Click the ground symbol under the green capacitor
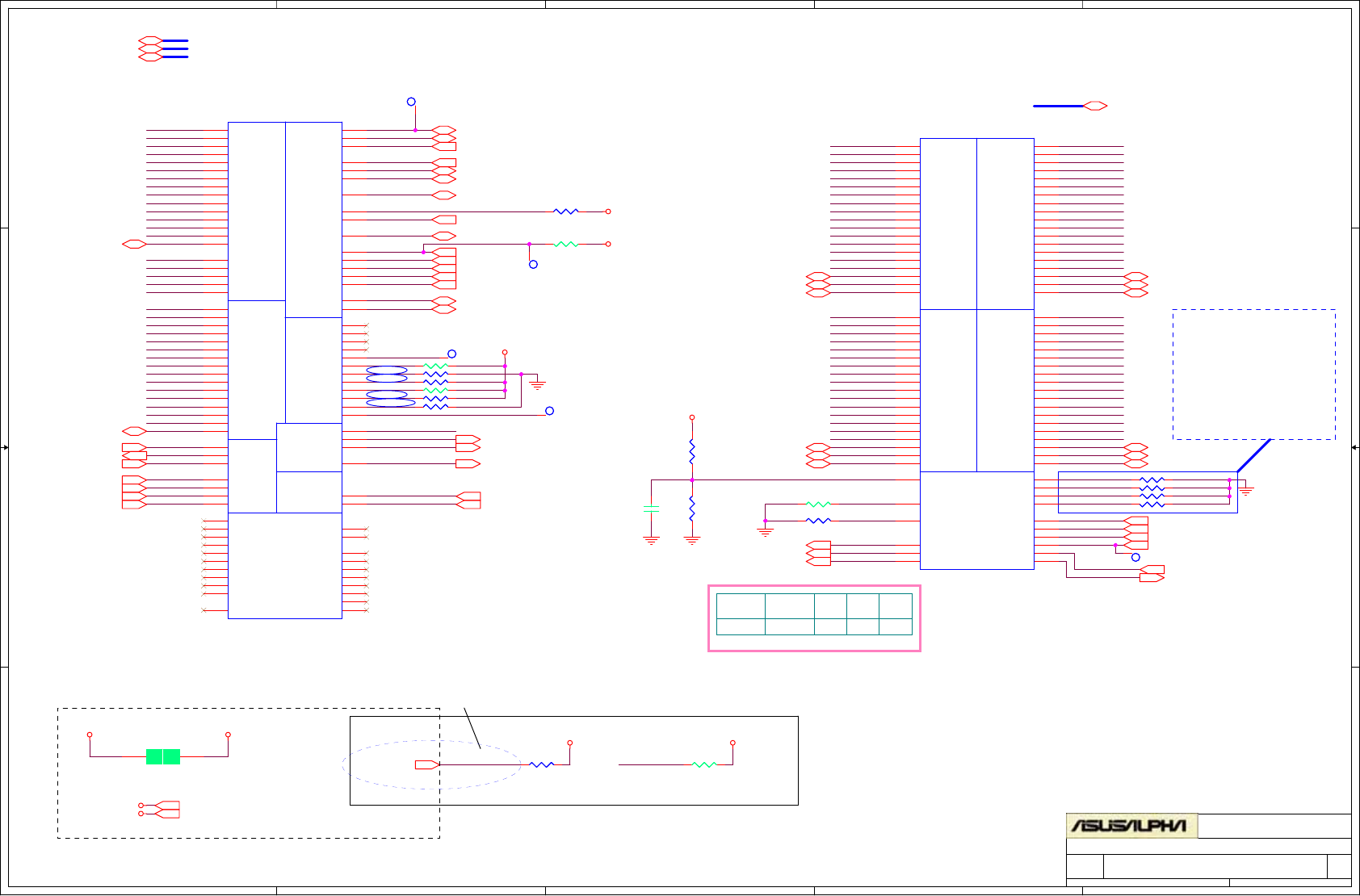The image size is (1360, 896). 651,540
